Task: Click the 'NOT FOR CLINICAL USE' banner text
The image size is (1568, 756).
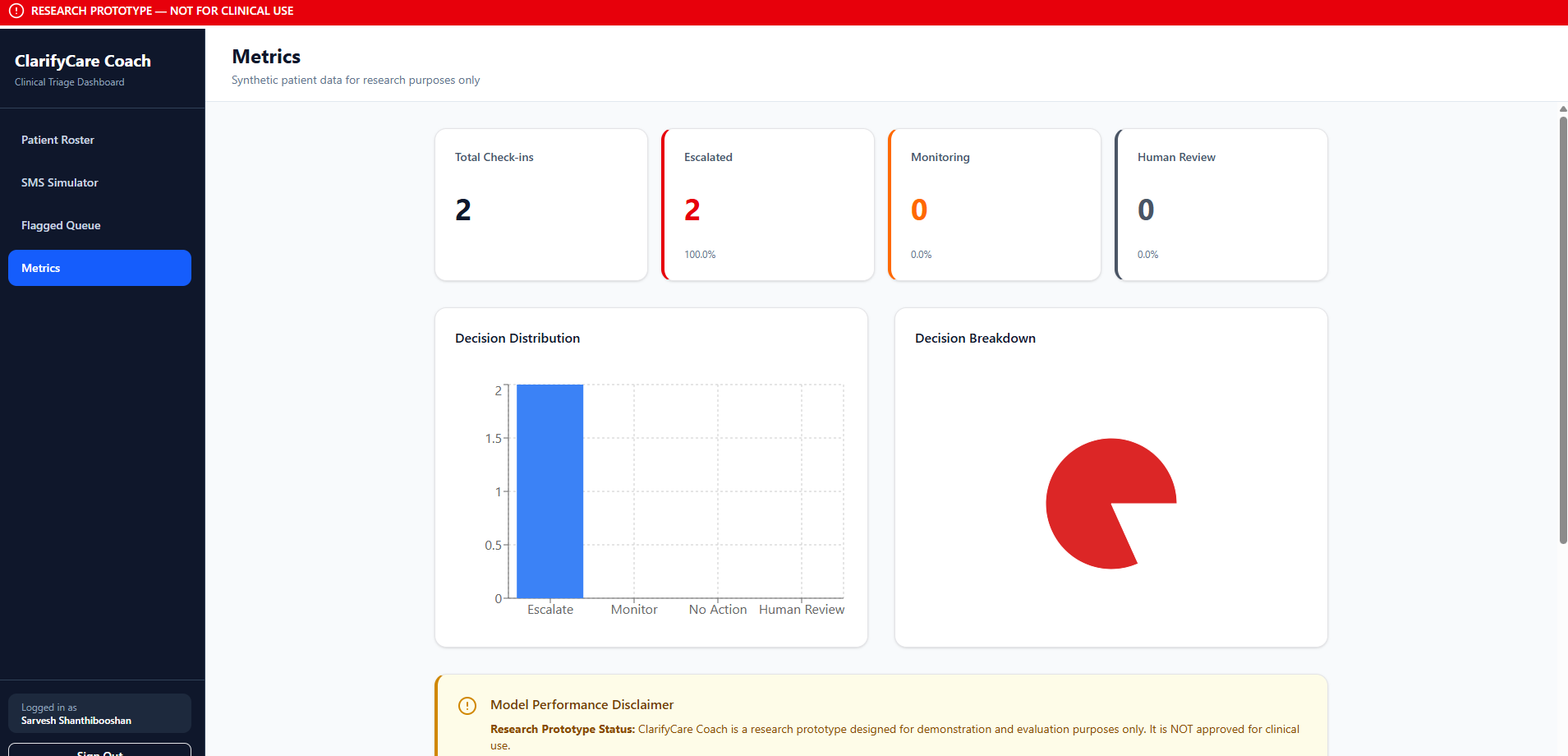Action: point(232,11)
